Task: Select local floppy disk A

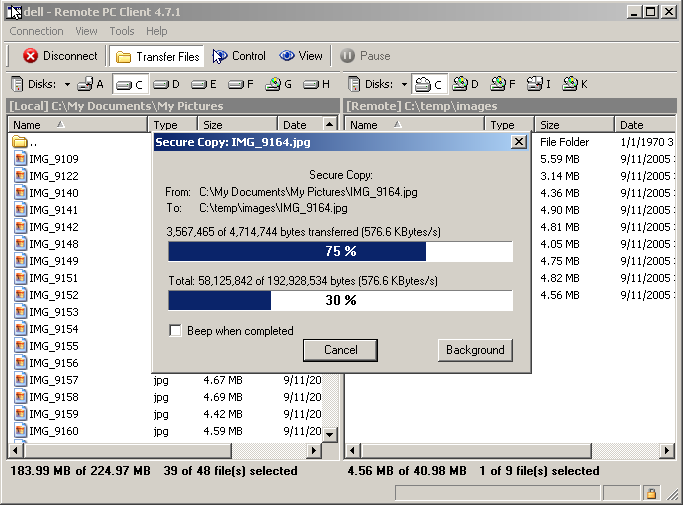Action: pos(91,84)
